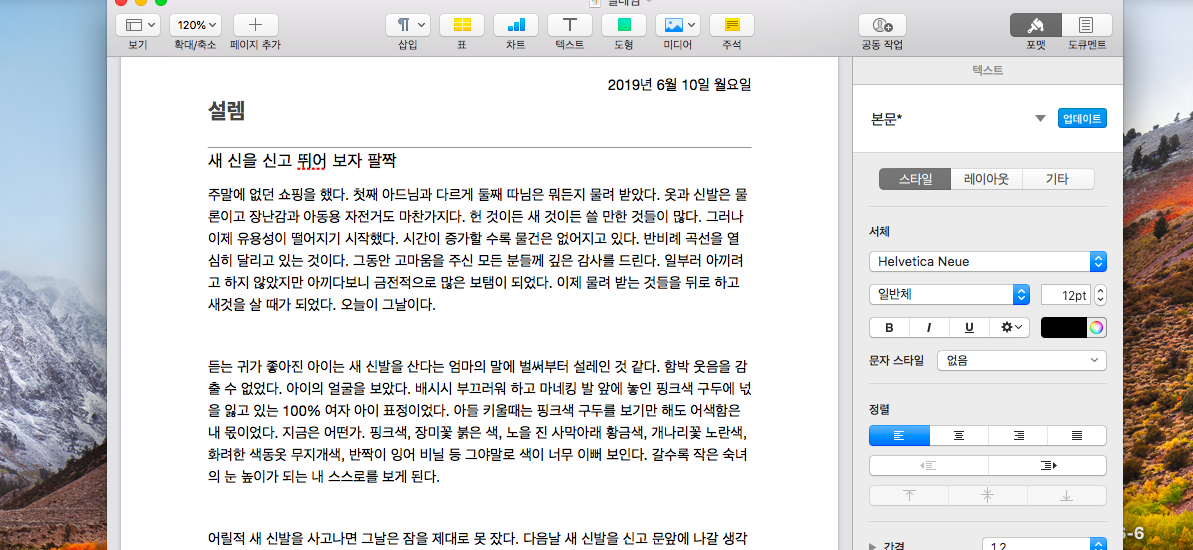
Task: Click the 텍스트 inspector panel header
Action: 988,70
